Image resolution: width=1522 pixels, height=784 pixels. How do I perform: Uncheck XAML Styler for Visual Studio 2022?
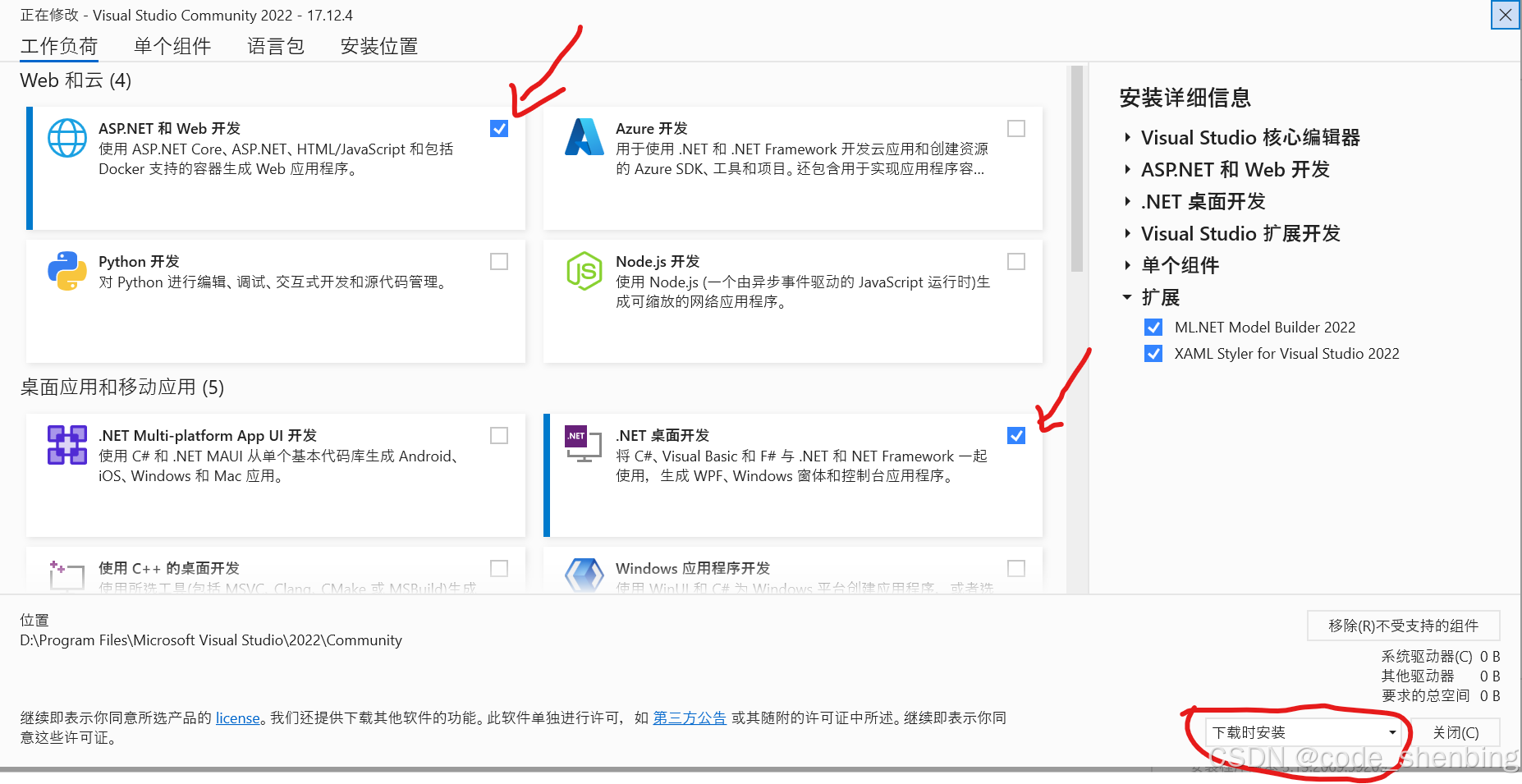(1153, 354)
